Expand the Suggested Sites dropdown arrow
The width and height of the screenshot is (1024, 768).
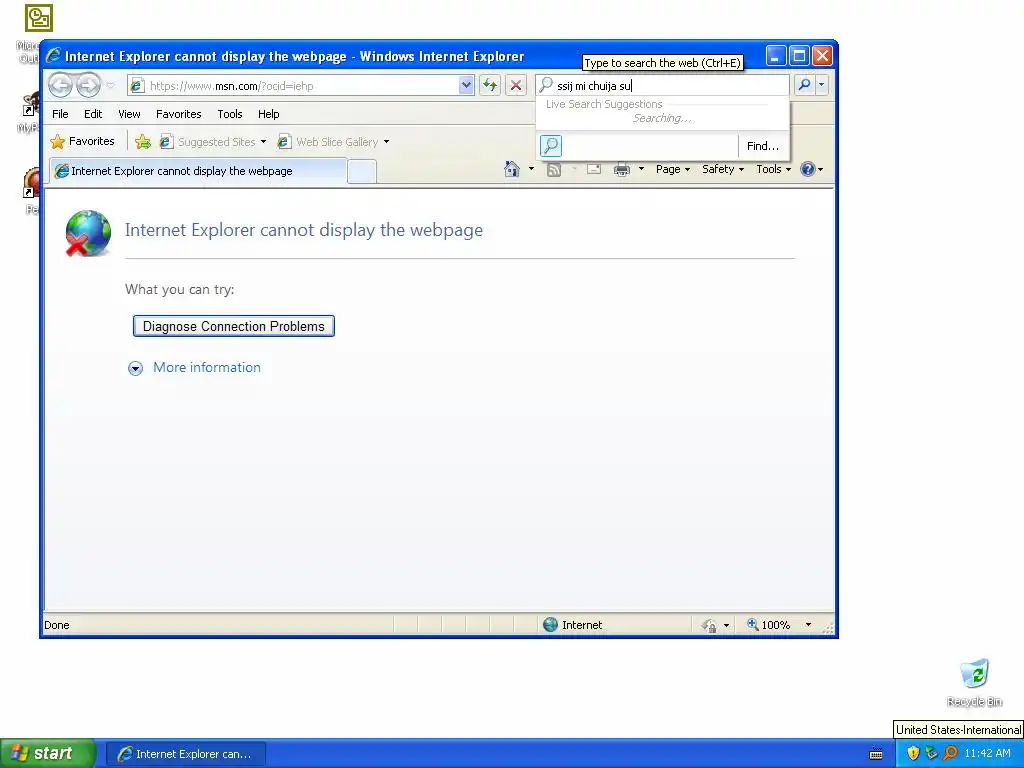263,142
